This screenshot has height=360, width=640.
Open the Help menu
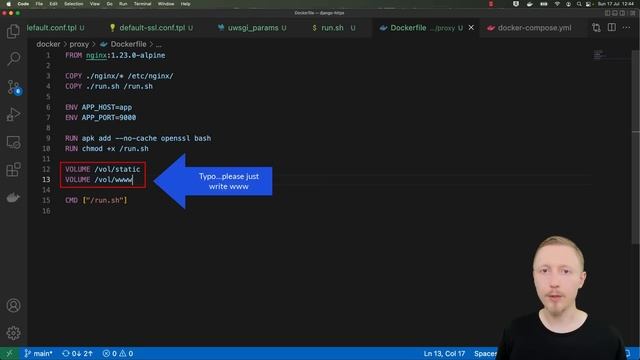point(185,4)
